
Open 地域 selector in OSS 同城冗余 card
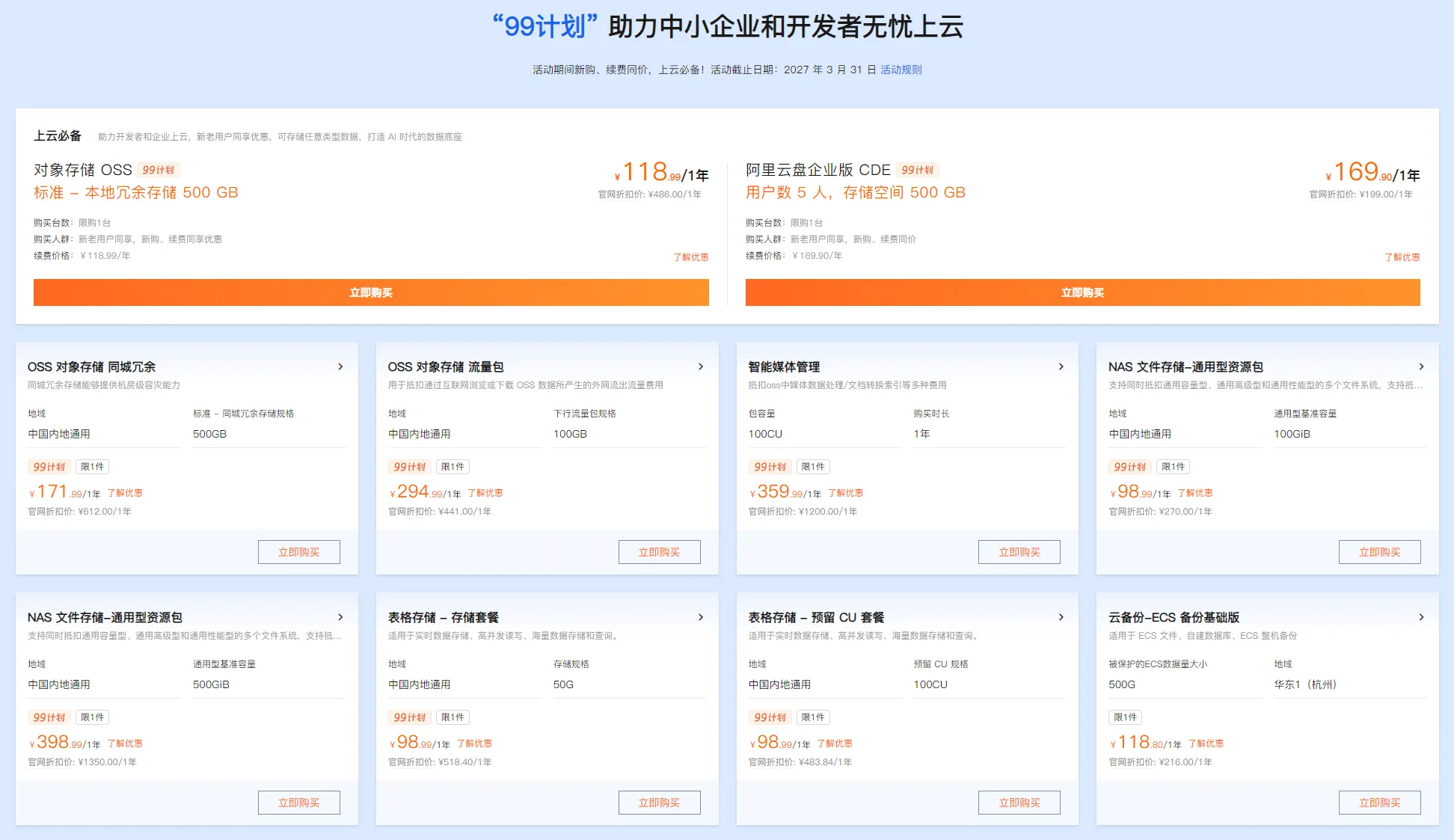[x=104, y=434]
